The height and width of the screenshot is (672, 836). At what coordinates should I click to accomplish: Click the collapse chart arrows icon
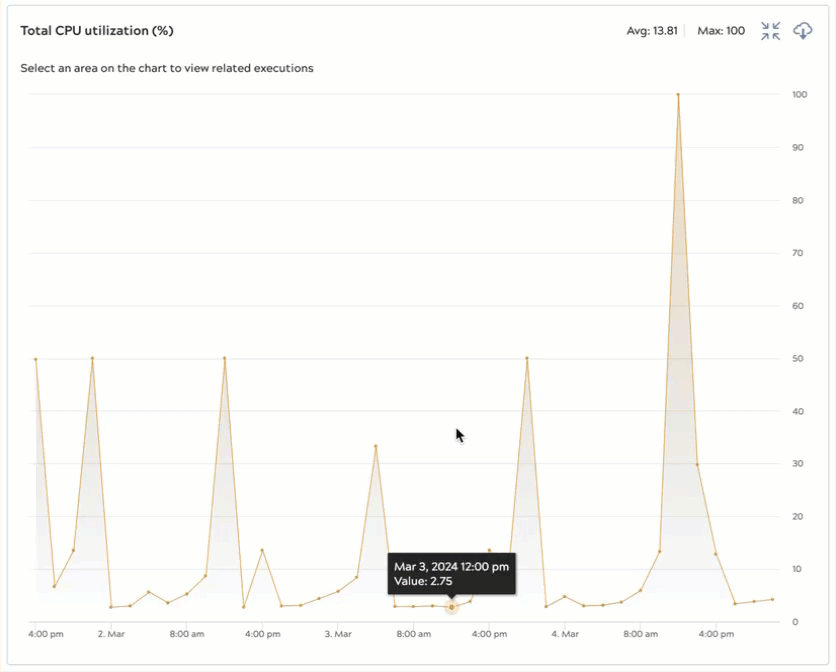pos(770,31)
